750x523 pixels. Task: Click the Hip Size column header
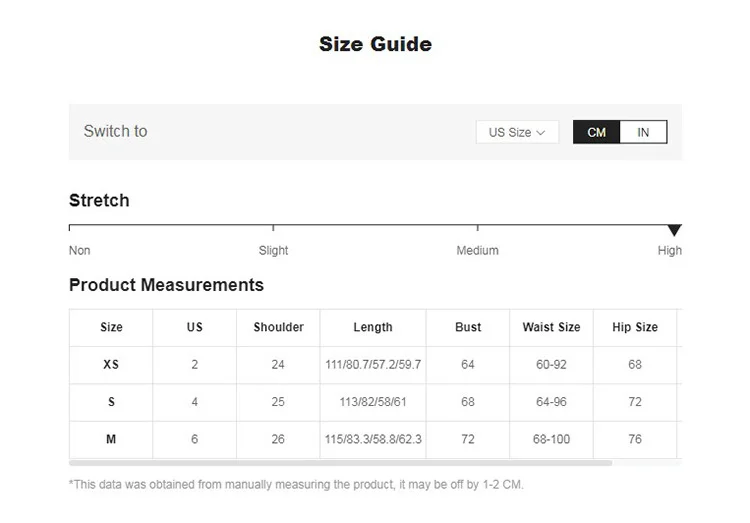pyautogui.click(x=635, y=327)
